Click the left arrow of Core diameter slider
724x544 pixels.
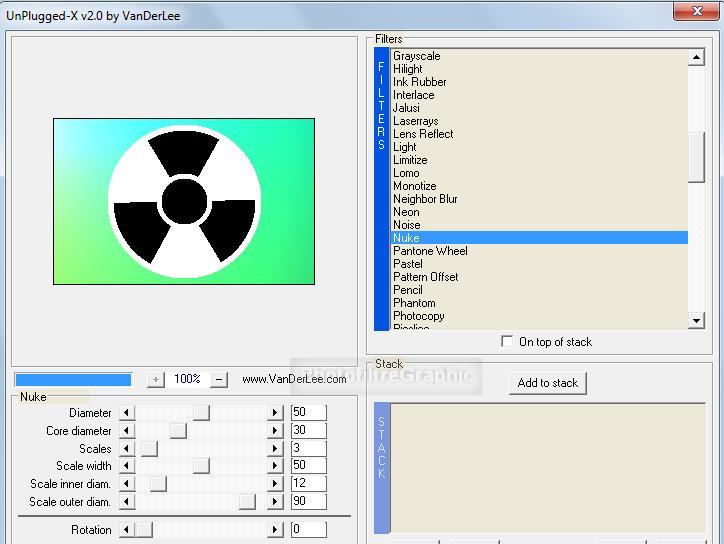coord(127,430)
